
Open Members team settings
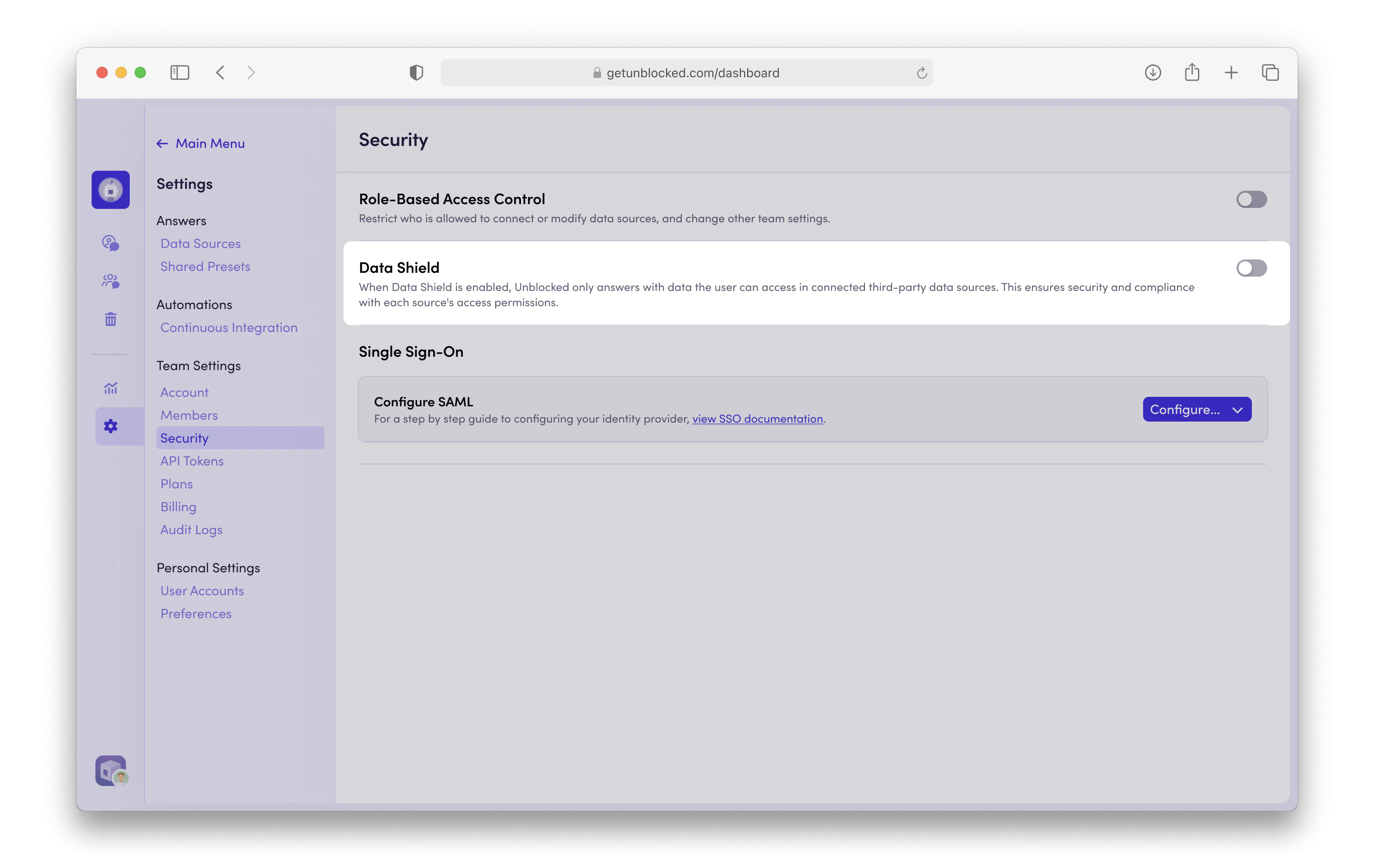pyautogui.click(x=189, y=415)
